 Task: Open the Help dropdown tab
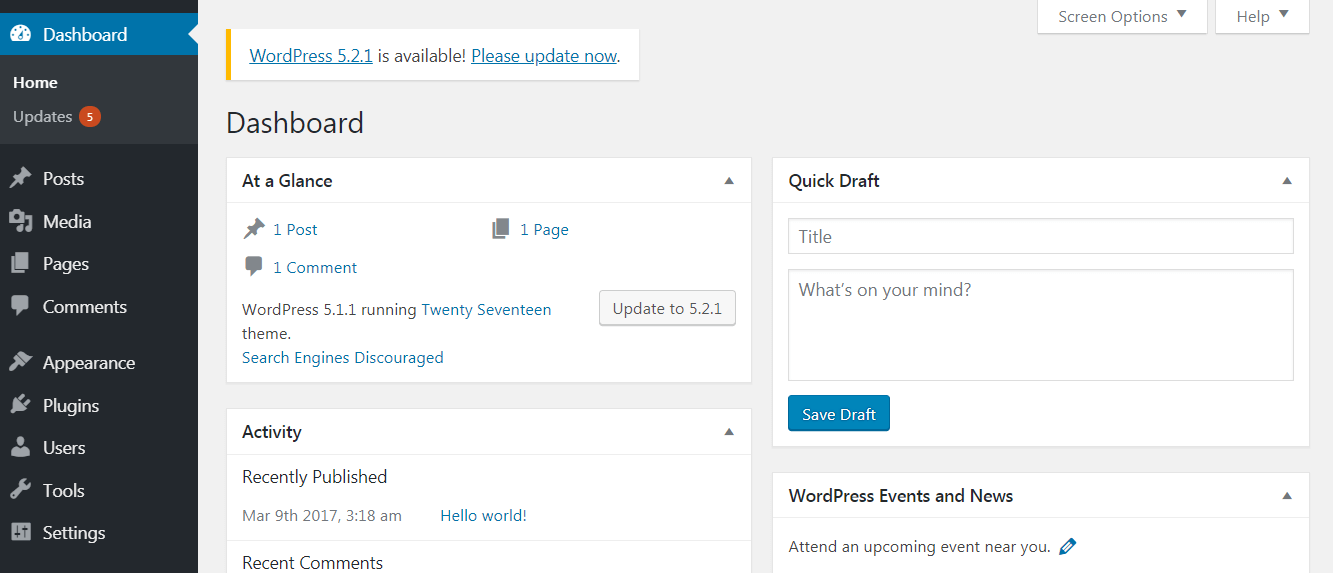(x=1262, y=16)
